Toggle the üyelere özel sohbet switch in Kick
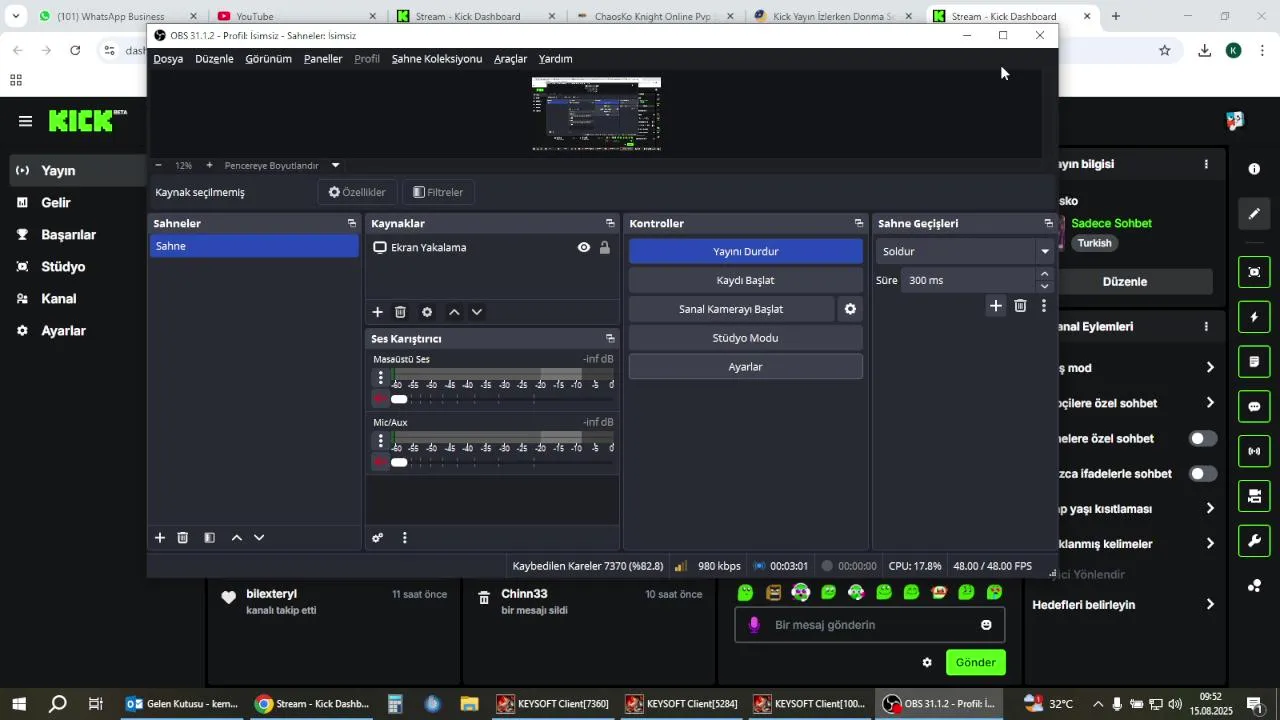Image resolution: width=1280 pixels, height=720 pixels. [x=1203, y=439]
